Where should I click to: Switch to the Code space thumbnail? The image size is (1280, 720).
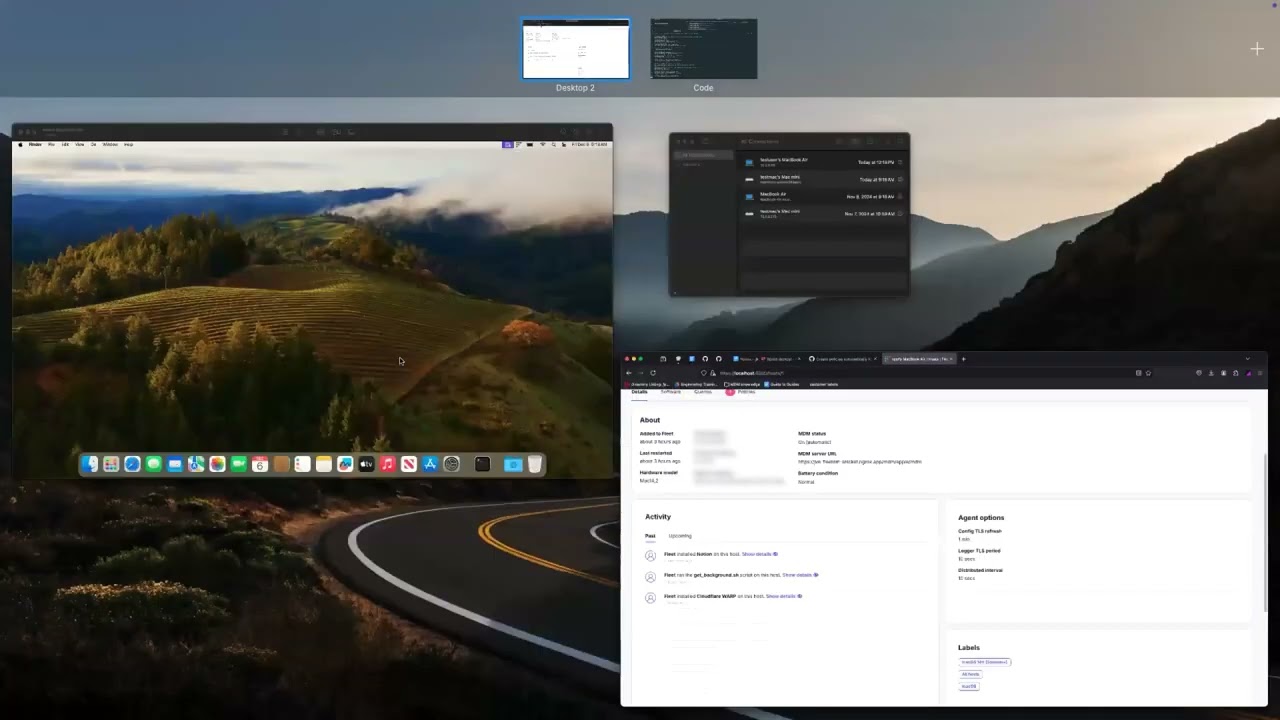pos(704,49)
